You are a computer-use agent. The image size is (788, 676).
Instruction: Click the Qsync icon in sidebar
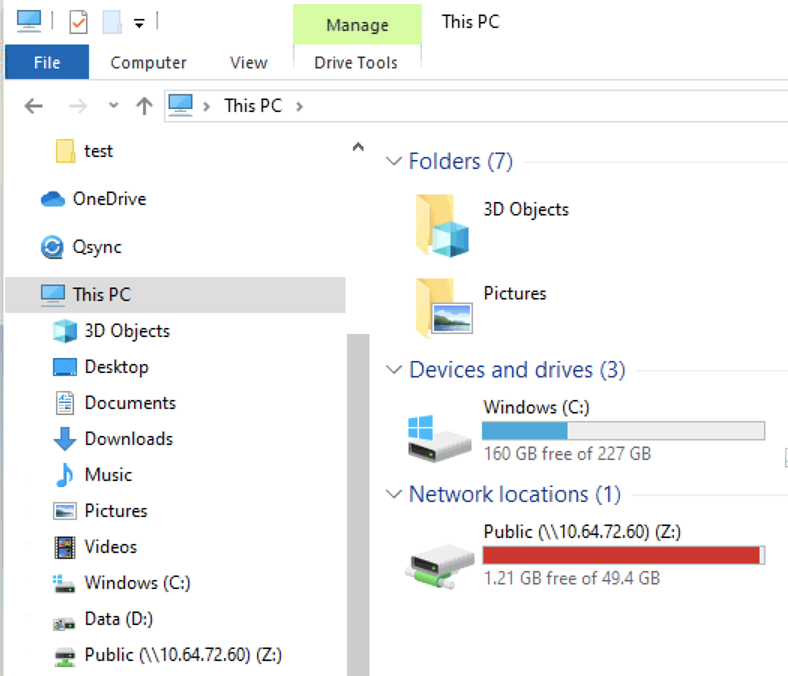[52, 247]
